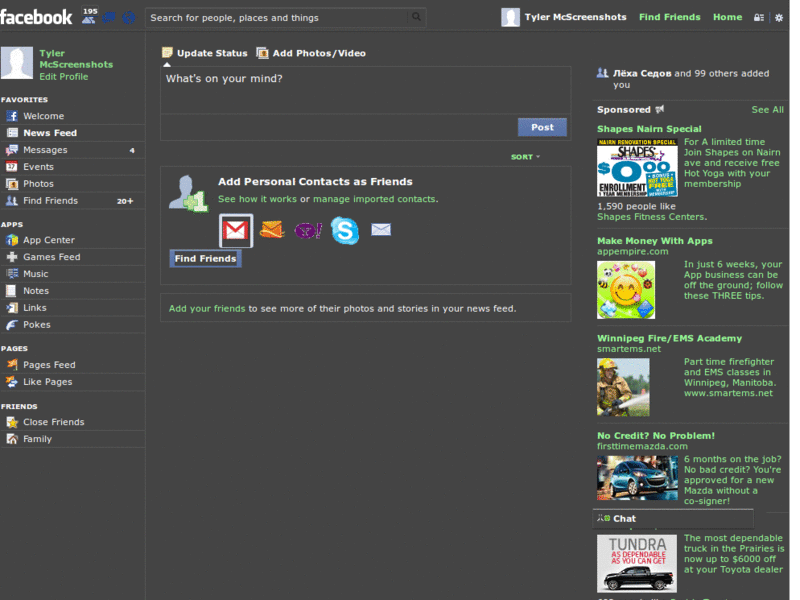
Task: Open the settings gear icon
Action: (x=779, y=17)
